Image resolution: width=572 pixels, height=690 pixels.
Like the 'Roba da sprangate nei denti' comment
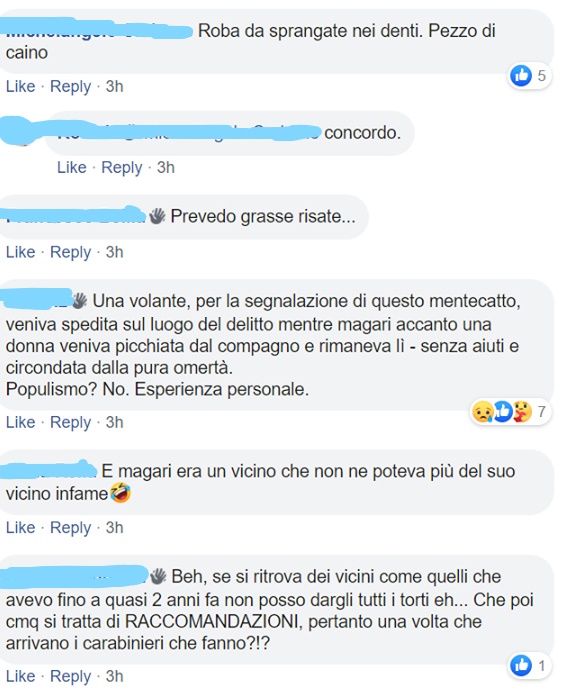click(20, 86)
